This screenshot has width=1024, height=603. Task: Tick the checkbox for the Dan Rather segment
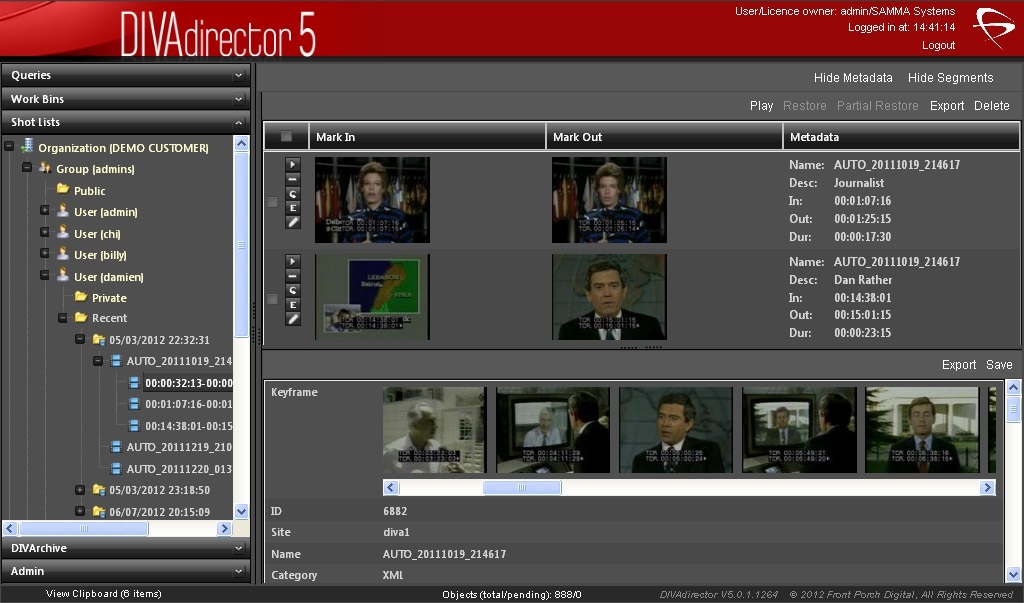[273, 299]
